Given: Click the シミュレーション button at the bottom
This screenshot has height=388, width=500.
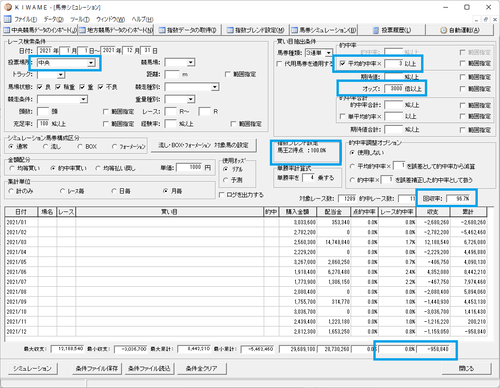Looking at the screenshot, I should [32, 368].
